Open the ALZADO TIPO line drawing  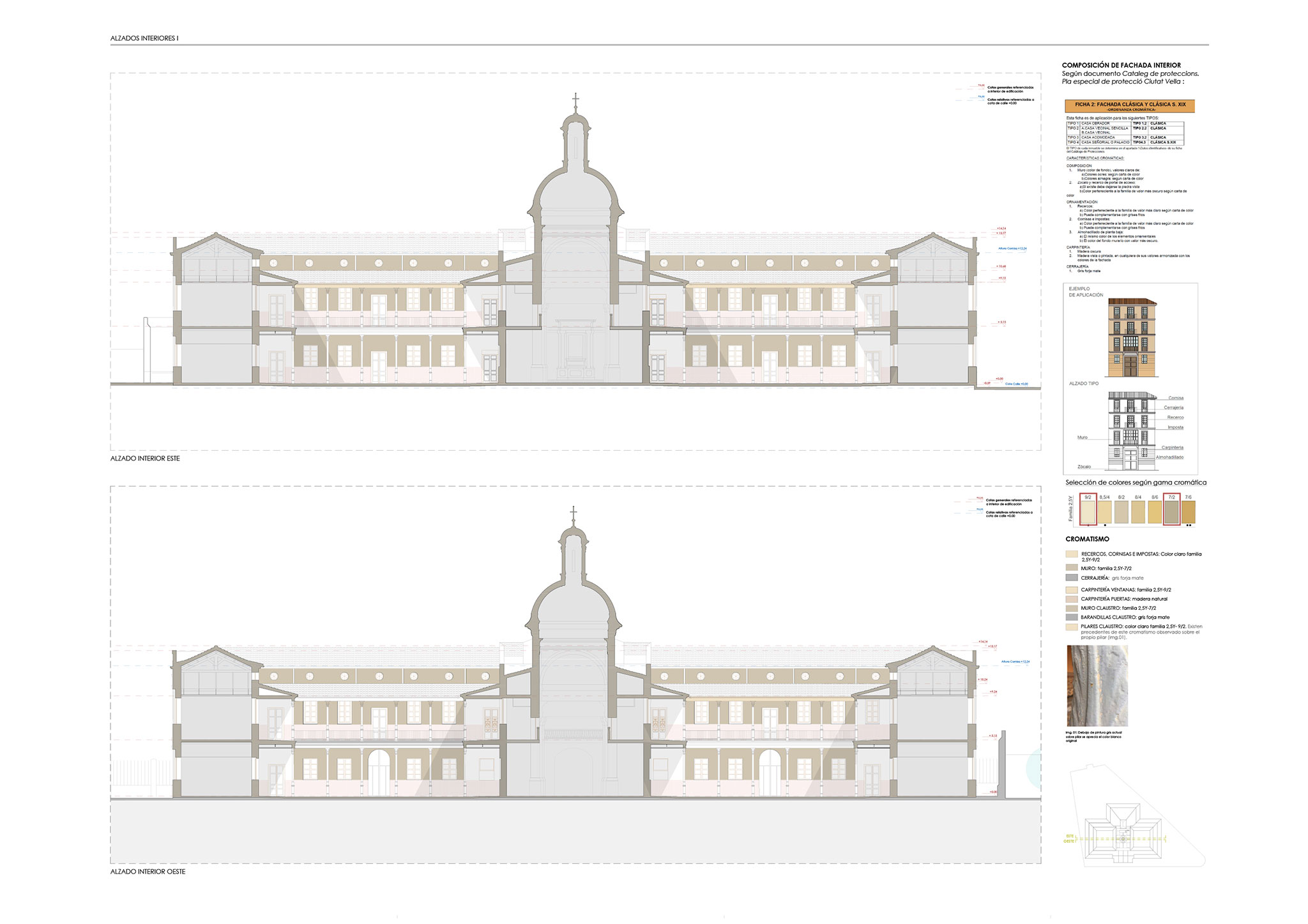point(1132,431)
